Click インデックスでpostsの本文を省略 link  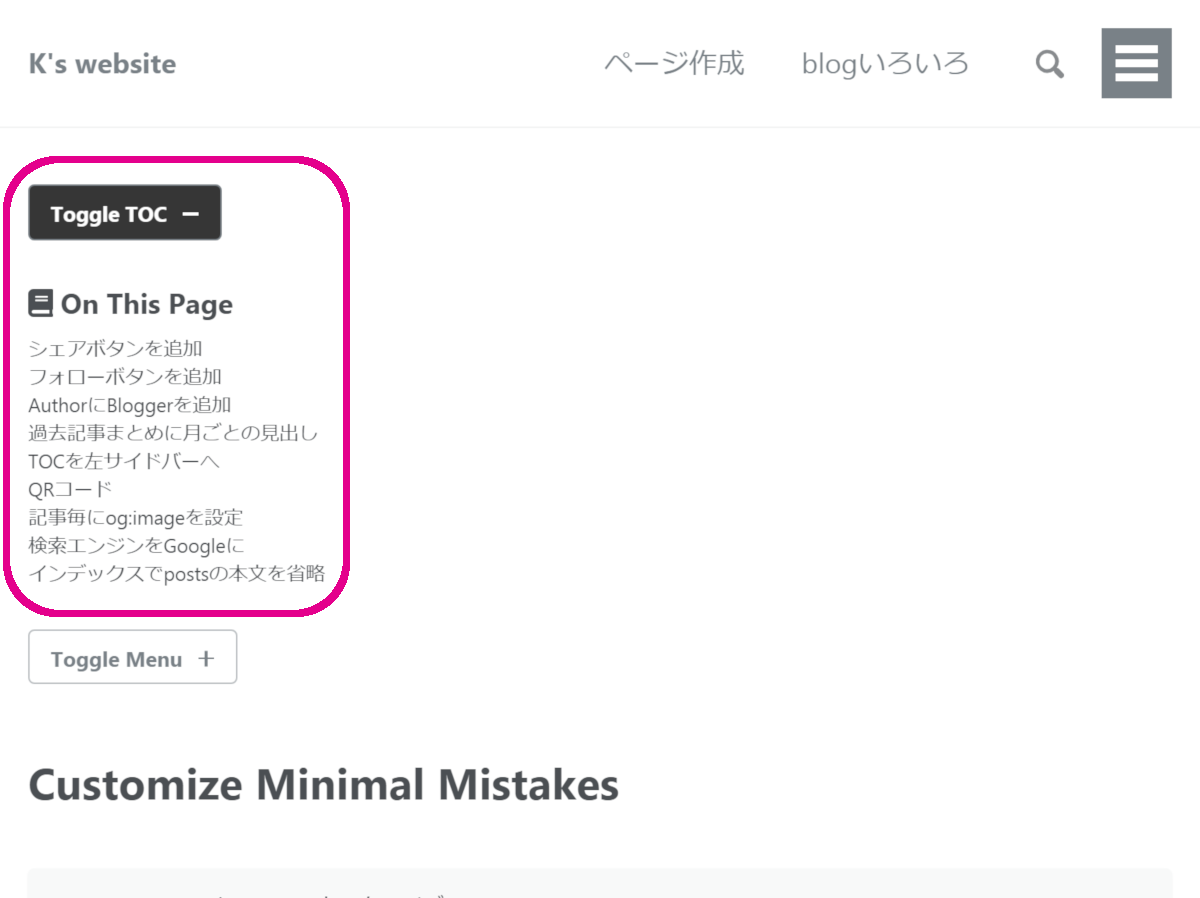coord(177,573)
